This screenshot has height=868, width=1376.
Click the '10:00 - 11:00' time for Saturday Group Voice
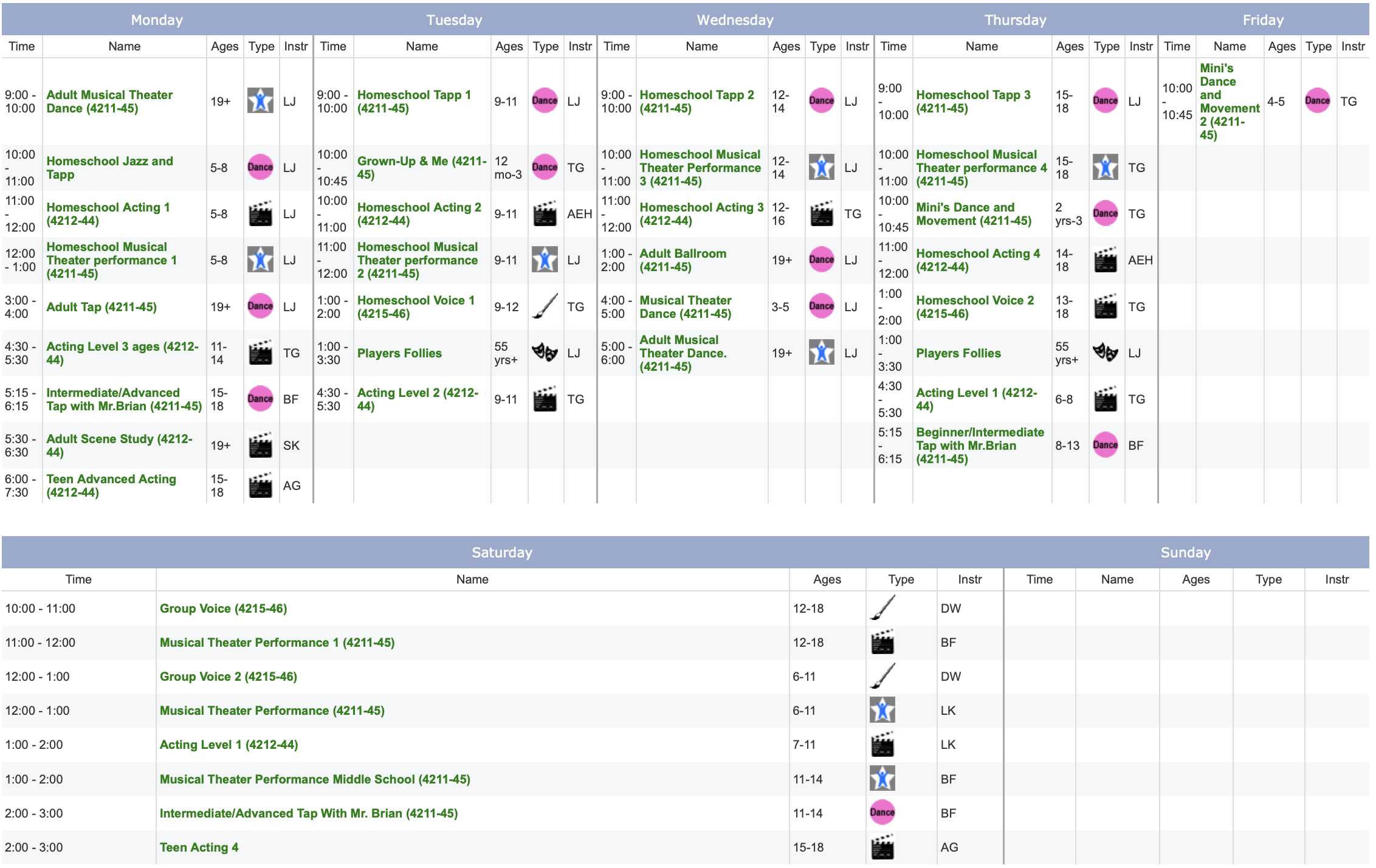[x=40, y=608]
